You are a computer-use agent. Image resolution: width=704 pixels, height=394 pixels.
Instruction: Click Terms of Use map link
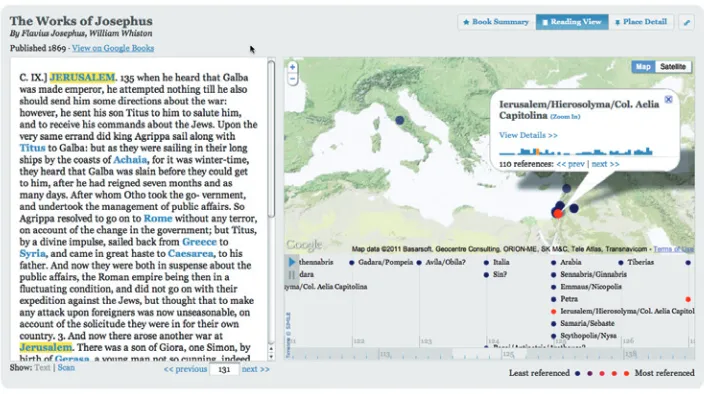(673, 249)
